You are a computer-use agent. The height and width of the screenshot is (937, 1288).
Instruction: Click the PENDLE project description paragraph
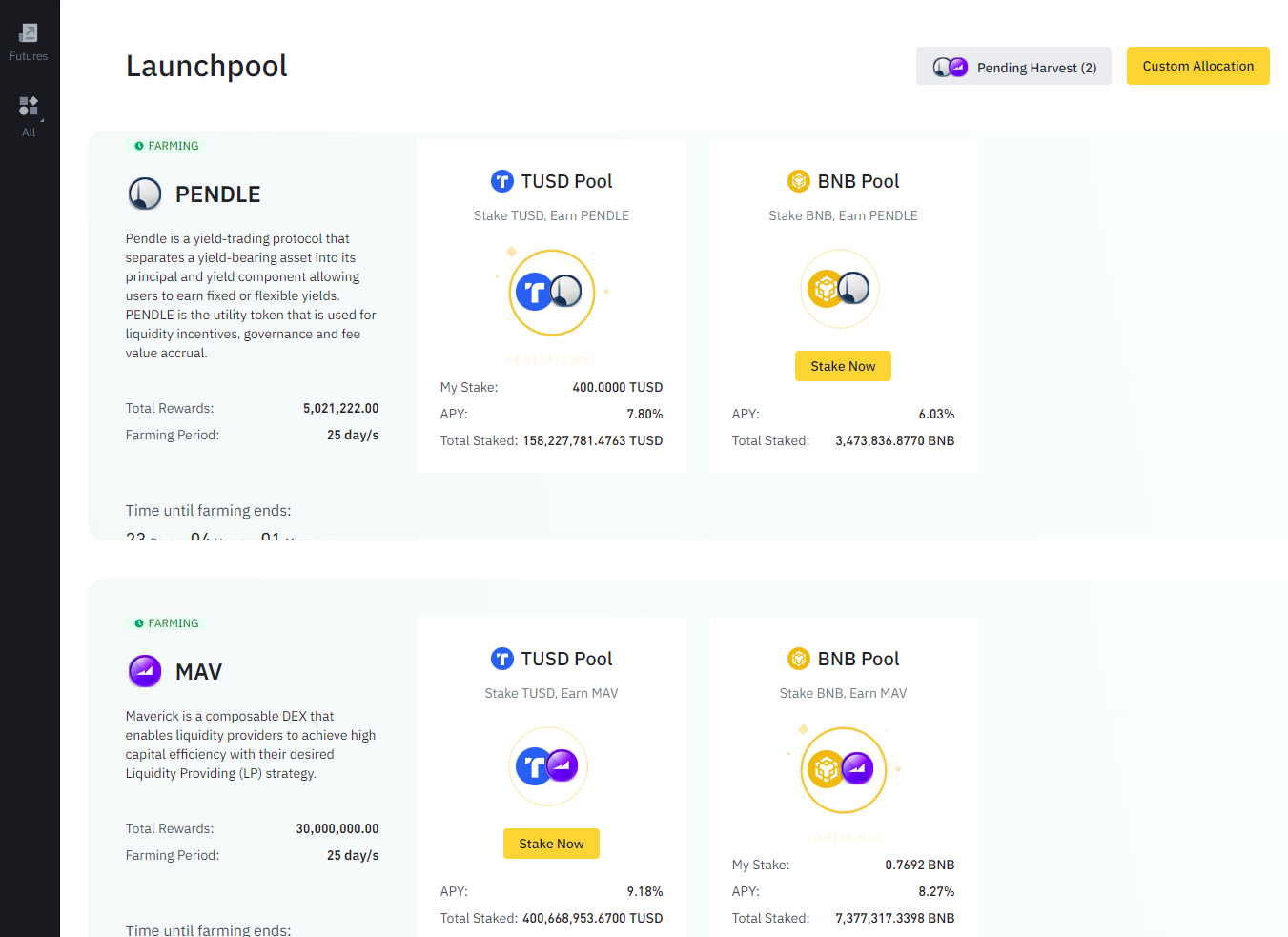(251, 295)
